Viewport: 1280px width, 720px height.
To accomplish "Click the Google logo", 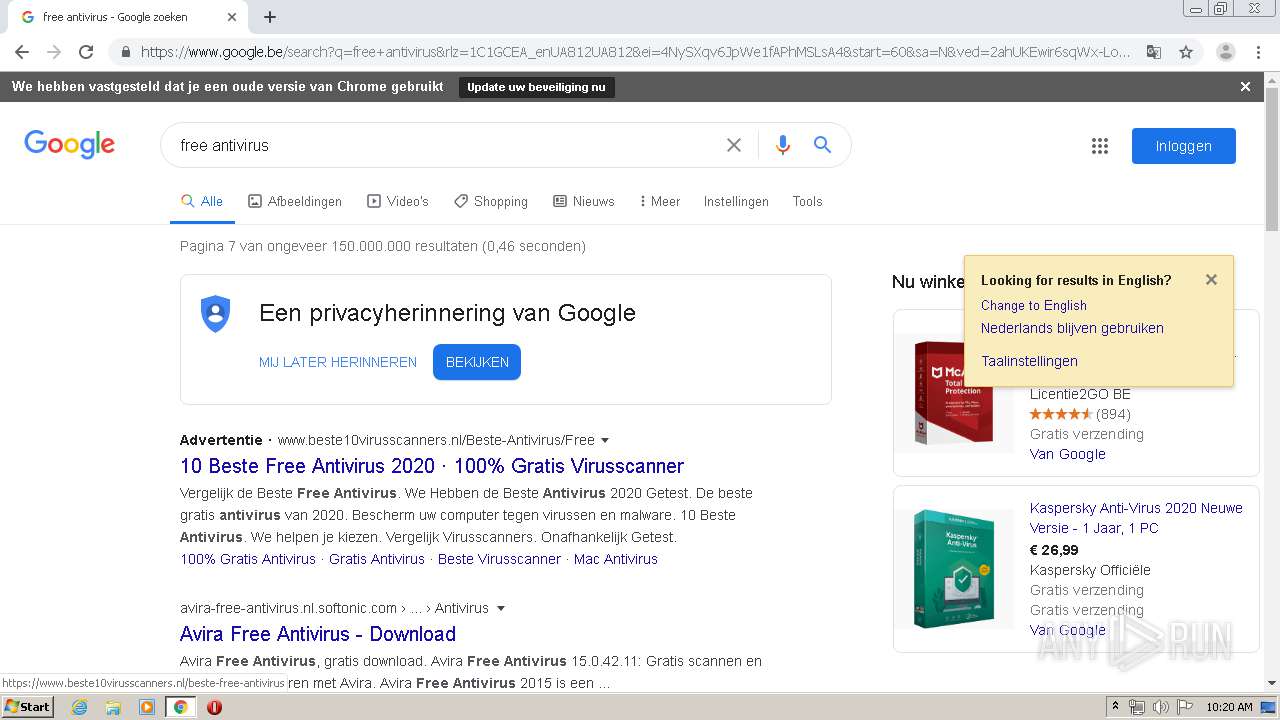I will coord(69,145).
